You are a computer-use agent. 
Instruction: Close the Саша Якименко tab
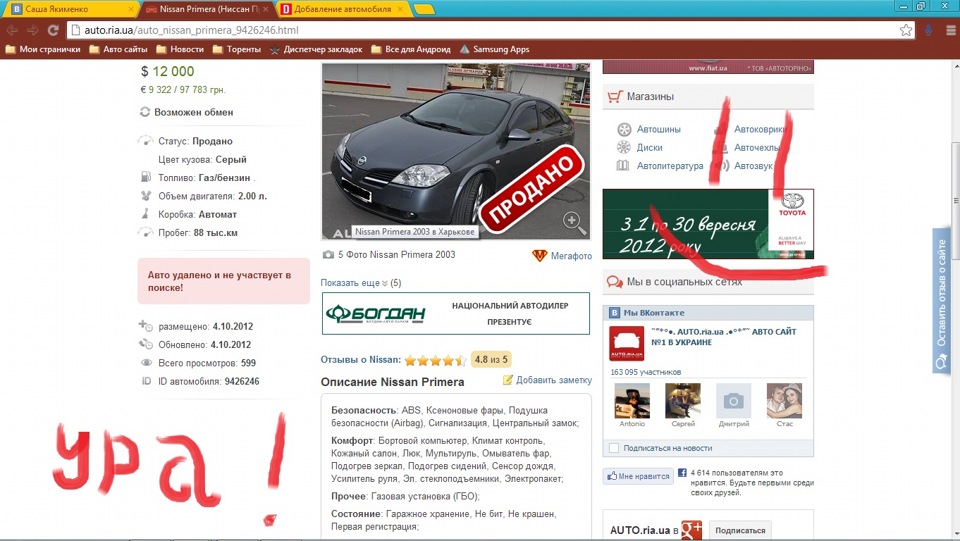click(x=130, y=9)
